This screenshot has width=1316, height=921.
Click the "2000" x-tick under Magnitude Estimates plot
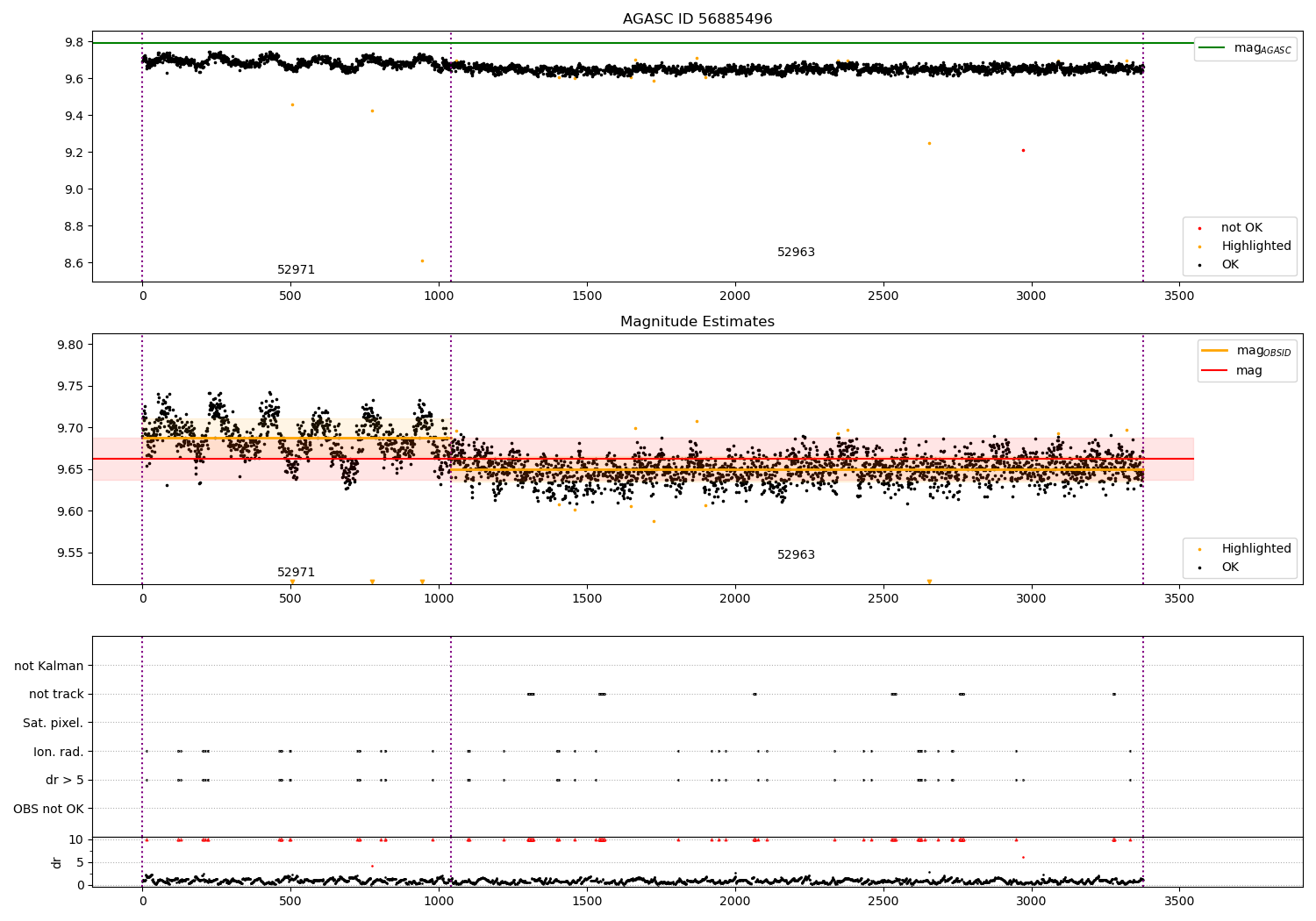(x=735, y=598)
